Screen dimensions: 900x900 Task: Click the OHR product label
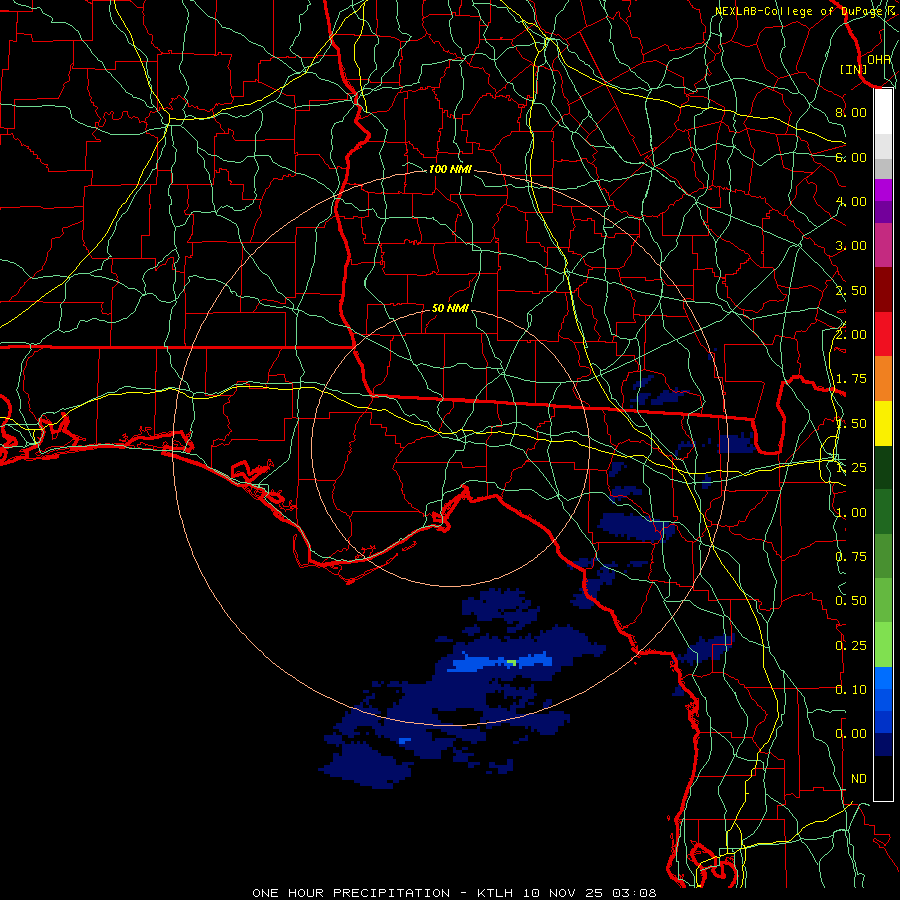click(879, 59)
